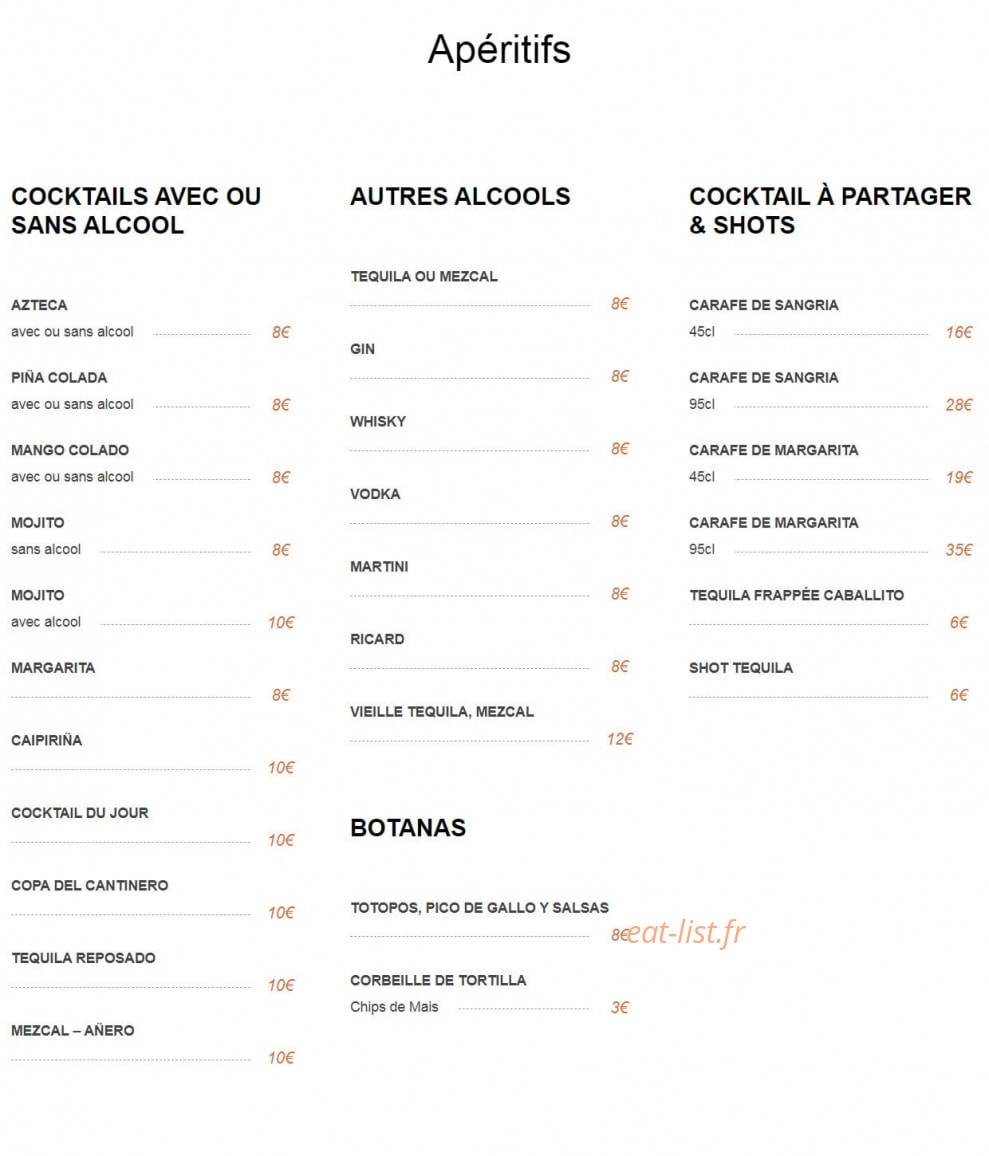This screenshot has height=1156, width=989.
Task: Select Mezcal – Añero item
Action: coord(73,1031)
